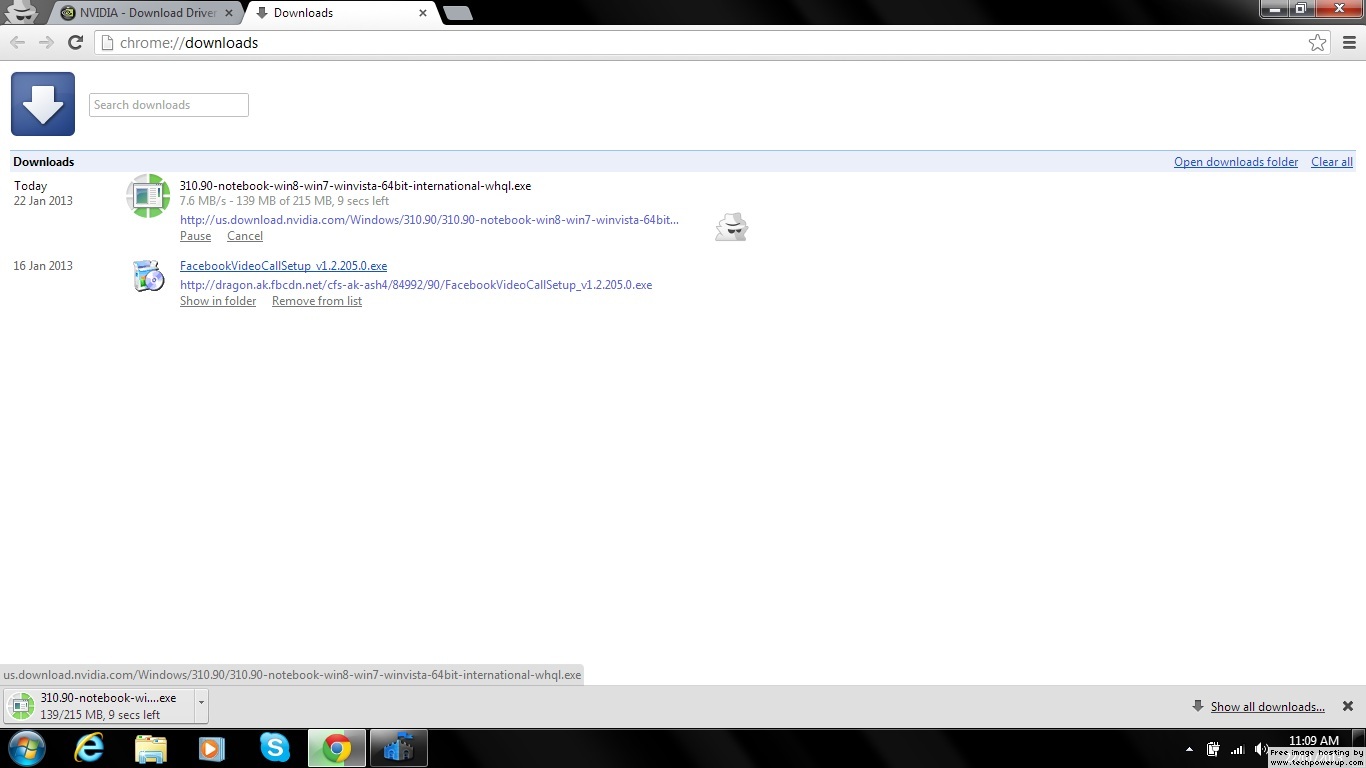Click the download shelf file progress icon
1366x768 pixels.
(21, 706)
